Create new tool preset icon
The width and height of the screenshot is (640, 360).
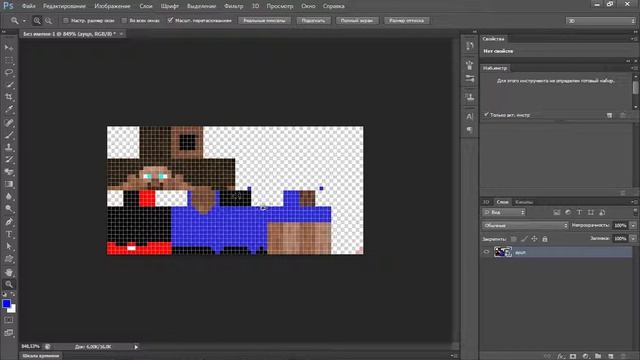[x=609, y=116]
